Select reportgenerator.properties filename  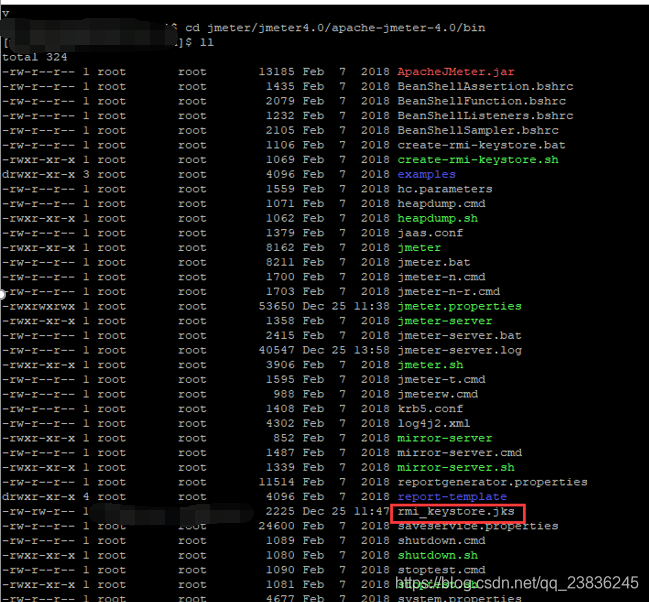493,482
